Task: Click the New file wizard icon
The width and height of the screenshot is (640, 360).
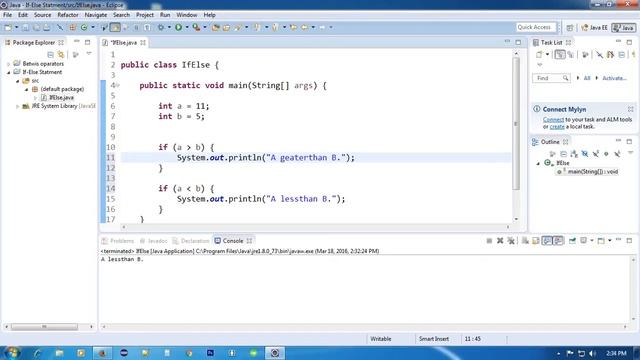Action: coord(8,27)
